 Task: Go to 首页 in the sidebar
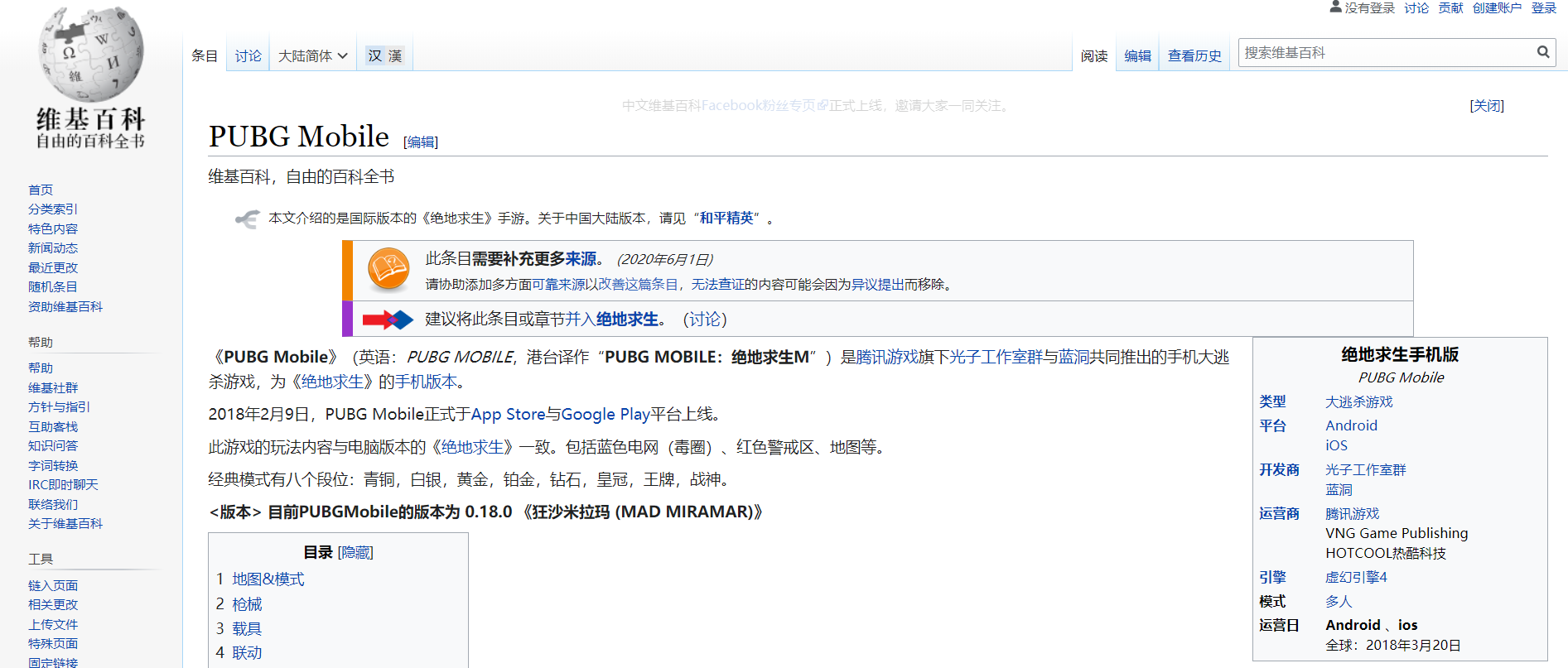[x=41, y=190]
